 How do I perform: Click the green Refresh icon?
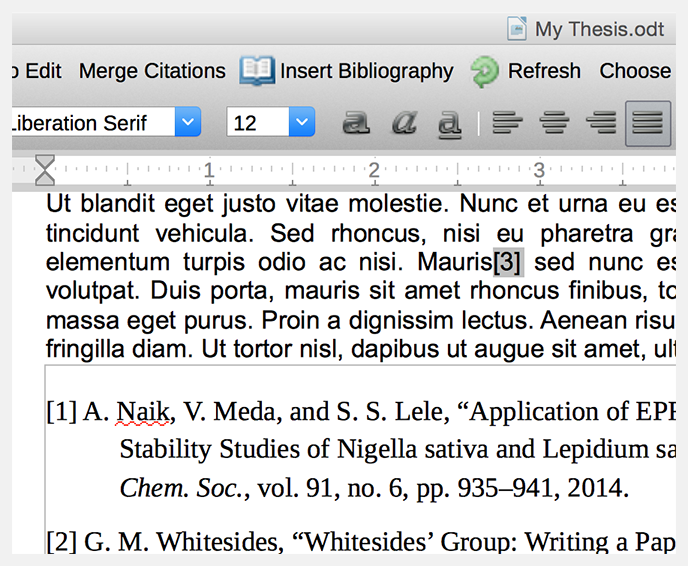(x=485, y=71)
